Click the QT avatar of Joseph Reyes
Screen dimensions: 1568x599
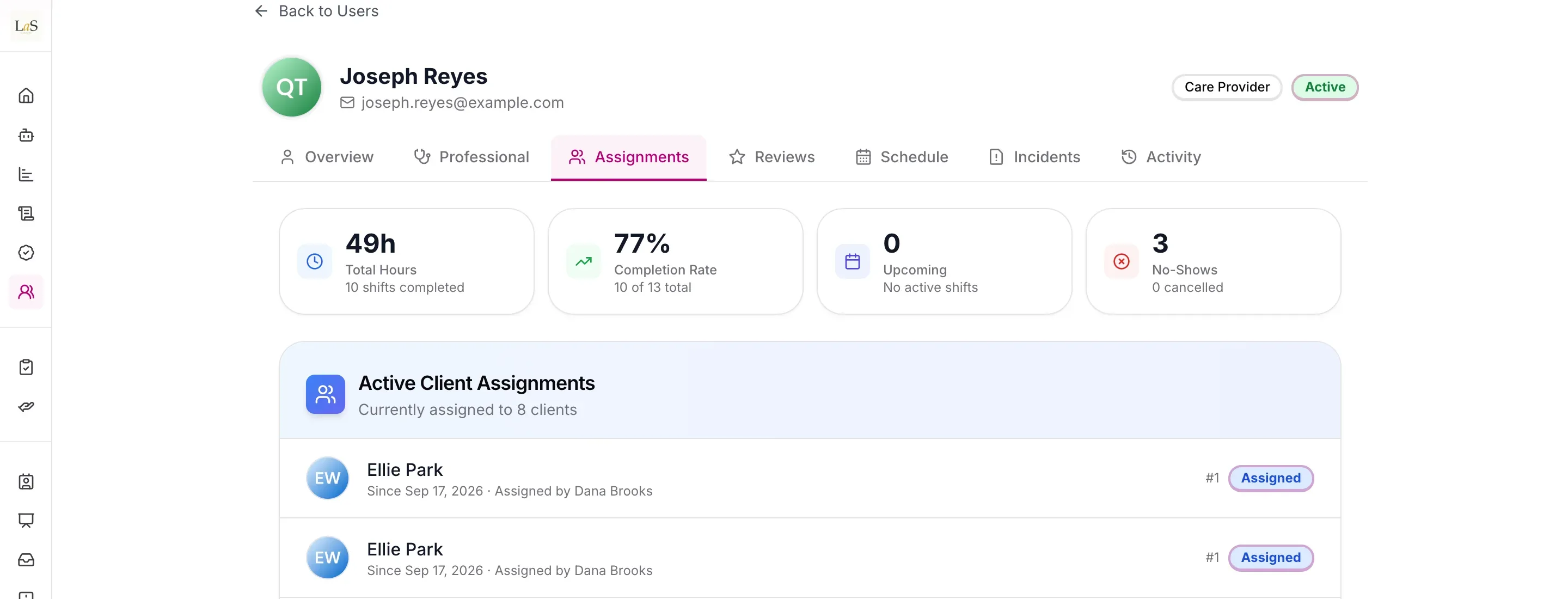click(292, 87)
